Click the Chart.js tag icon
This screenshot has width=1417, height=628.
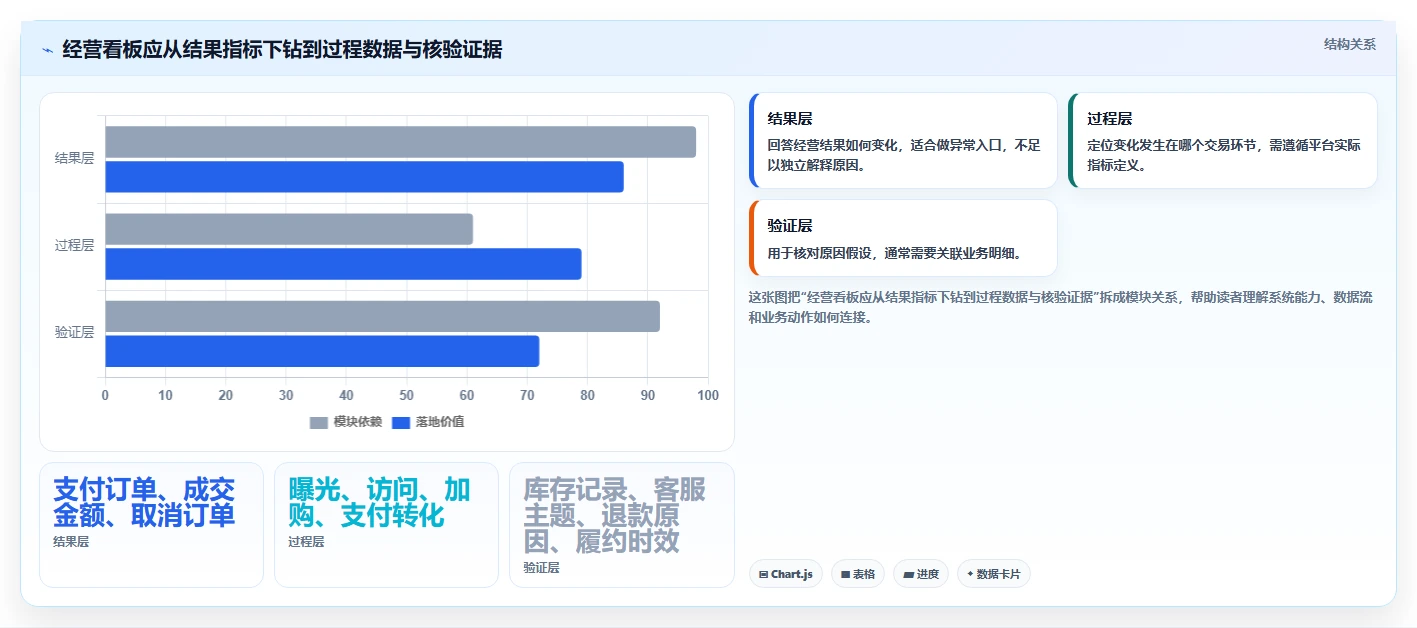coord(764,574)
